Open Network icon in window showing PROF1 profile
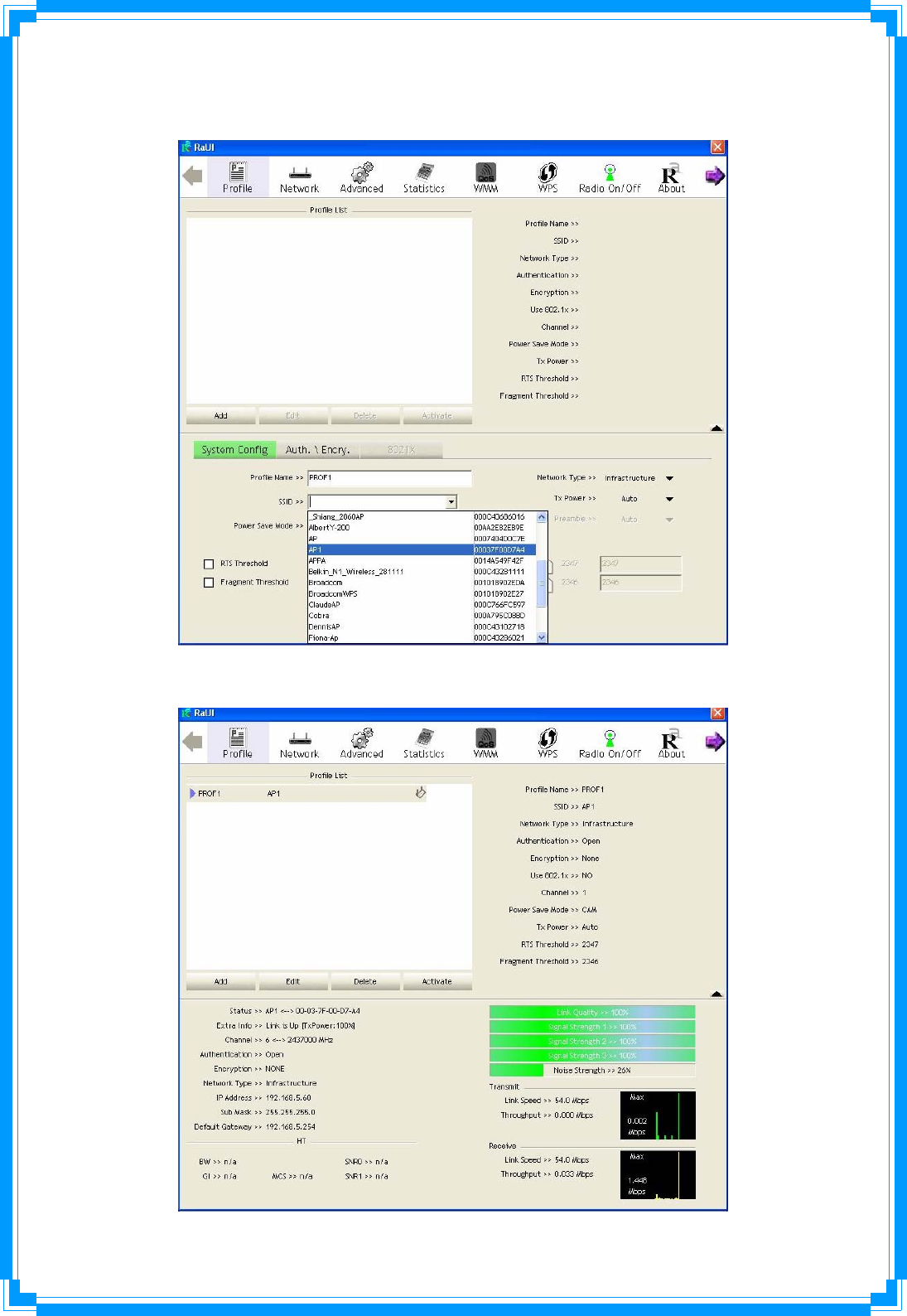907x1316 pixels. coord(299,743)
